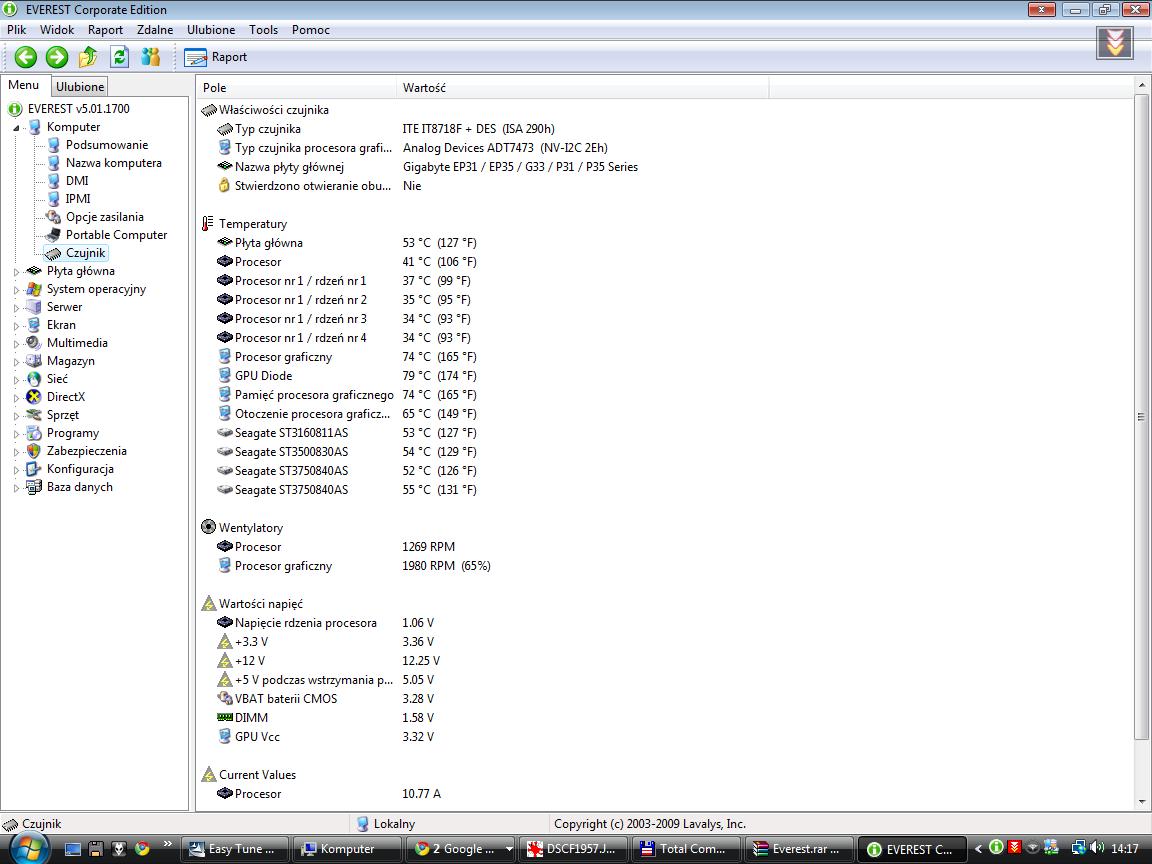The height and width of the screenshot is (864, 1152).
Task: Click the Windows Start orb
Action: (28, 849)
